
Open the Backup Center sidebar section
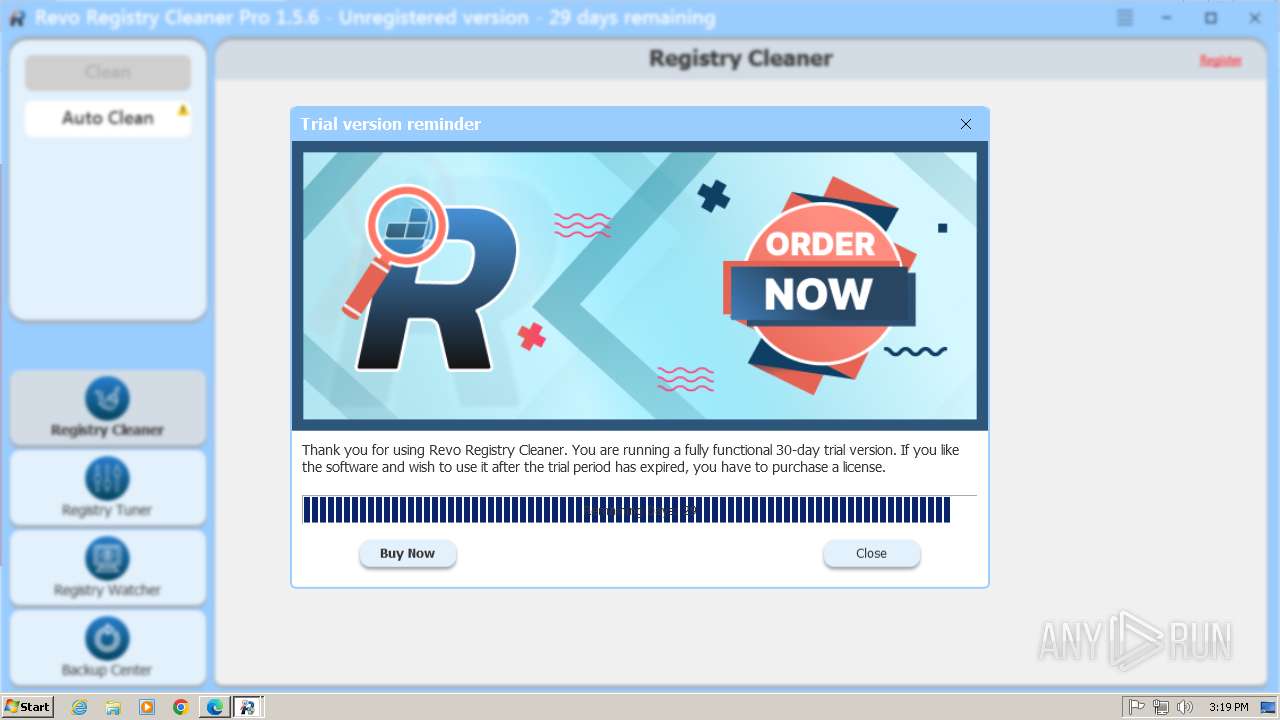108,648
